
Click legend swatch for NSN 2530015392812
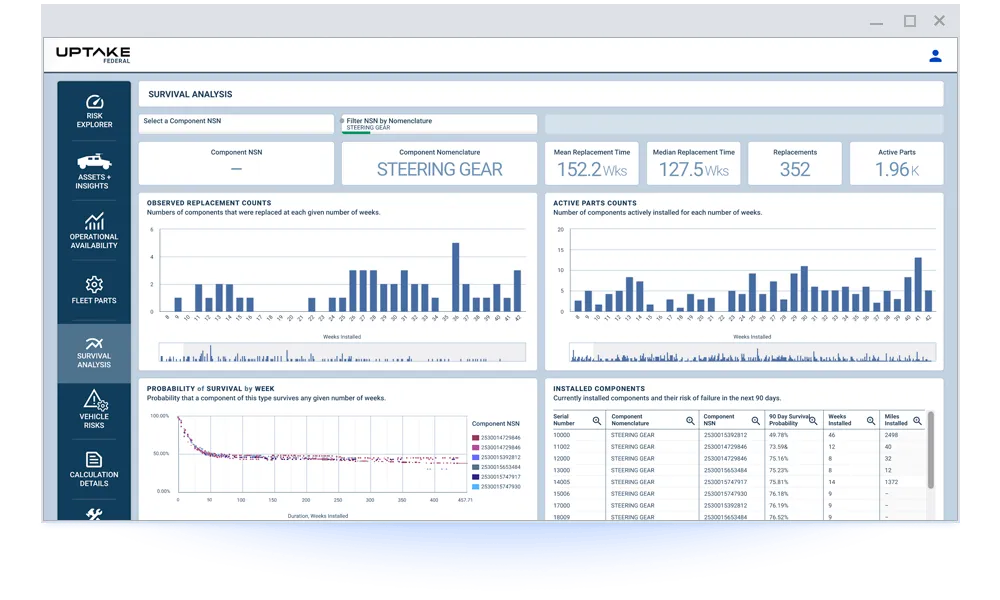pos(475,457)
